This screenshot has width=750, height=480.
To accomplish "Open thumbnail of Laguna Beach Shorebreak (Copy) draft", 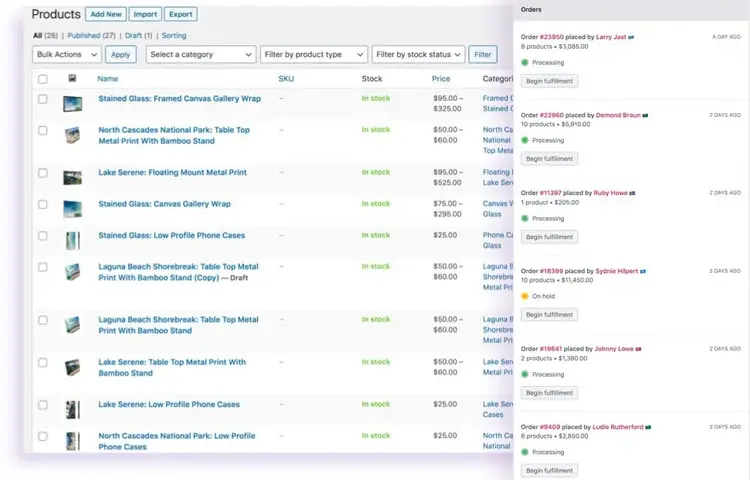I will [x=73, y=272].
